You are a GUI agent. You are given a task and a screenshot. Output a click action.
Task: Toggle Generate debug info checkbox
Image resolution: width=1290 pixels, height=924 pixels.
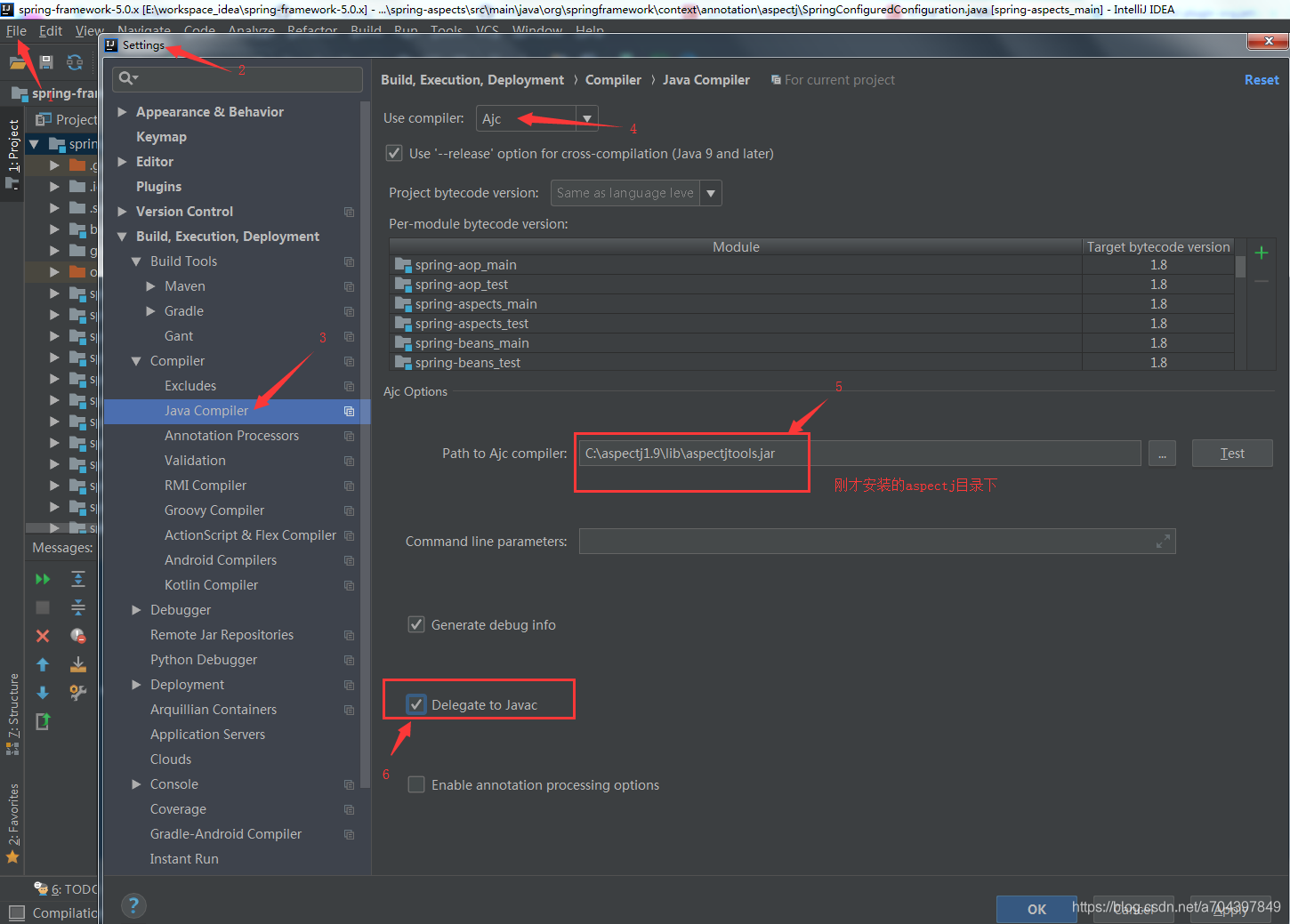point(415,624)
